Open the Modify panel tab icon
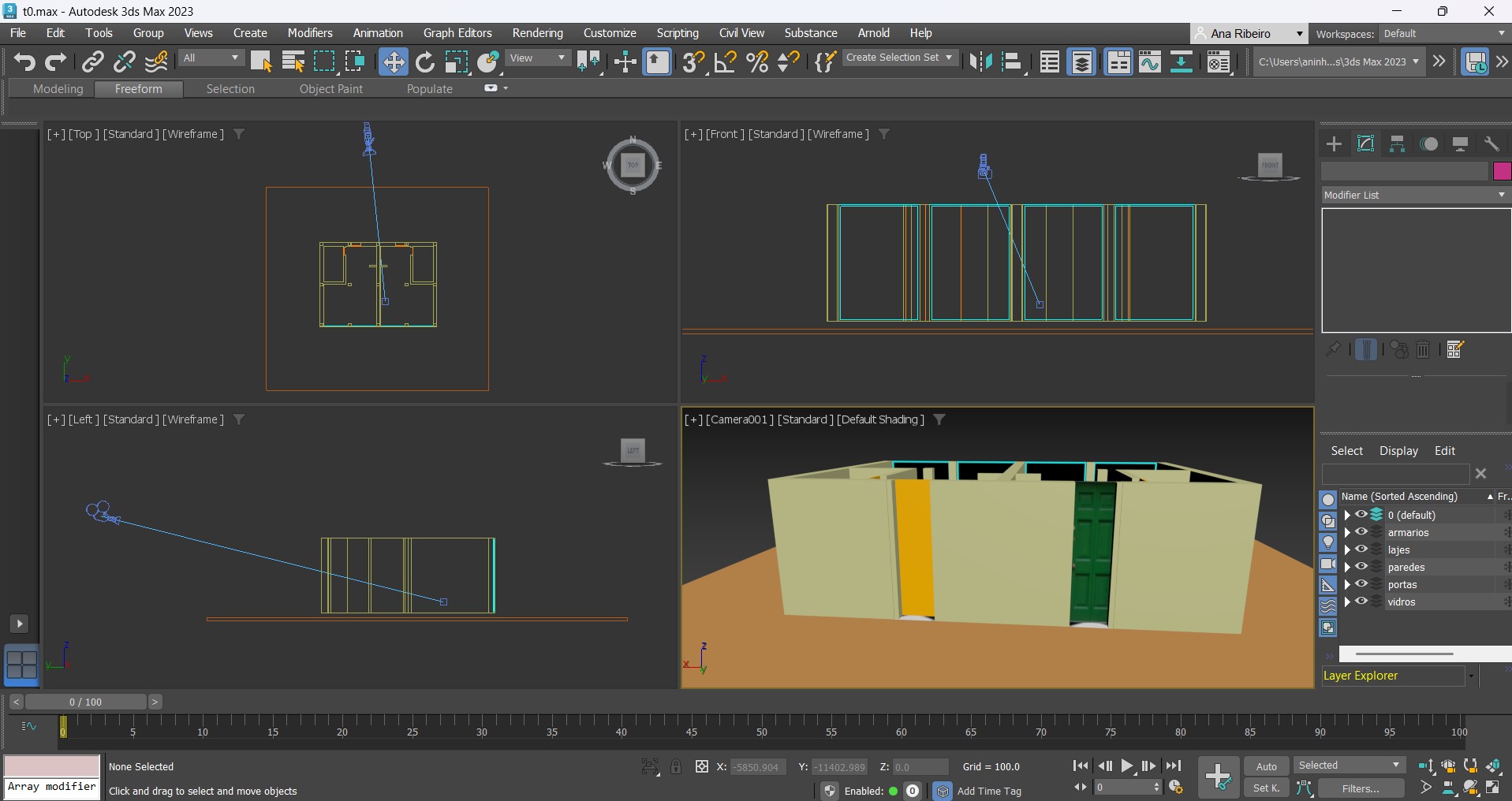 click(x=1365, y=143)
